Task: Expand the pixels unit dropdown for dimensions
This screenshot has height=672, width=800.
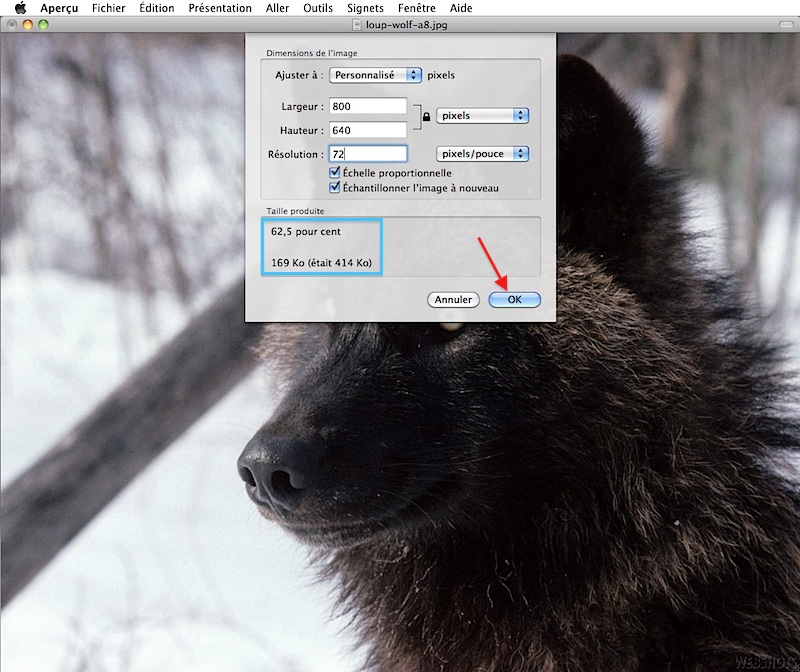Action: (x=483, y=116)
